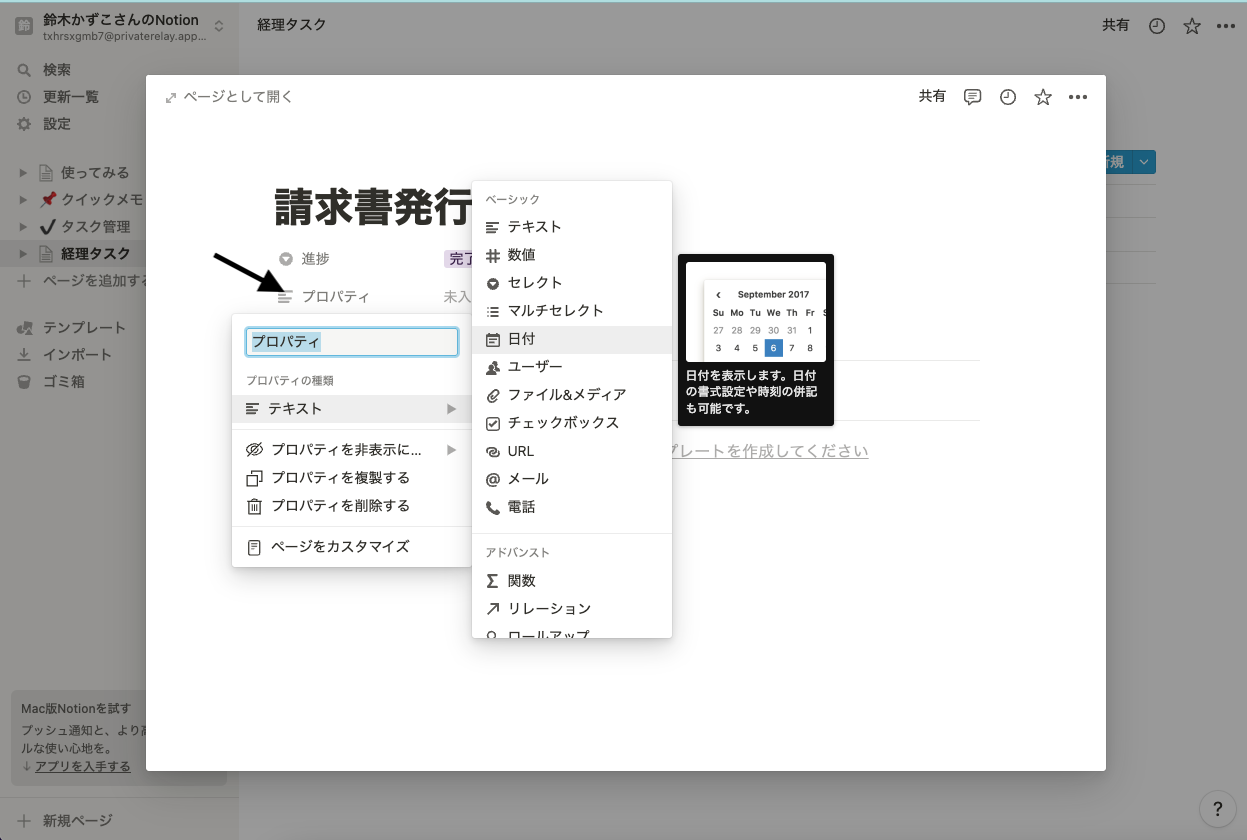Viewport: 1247px width, 840px height.
Task: Expand the クイックメモ page toggle
Action: [x=23, y=200]
